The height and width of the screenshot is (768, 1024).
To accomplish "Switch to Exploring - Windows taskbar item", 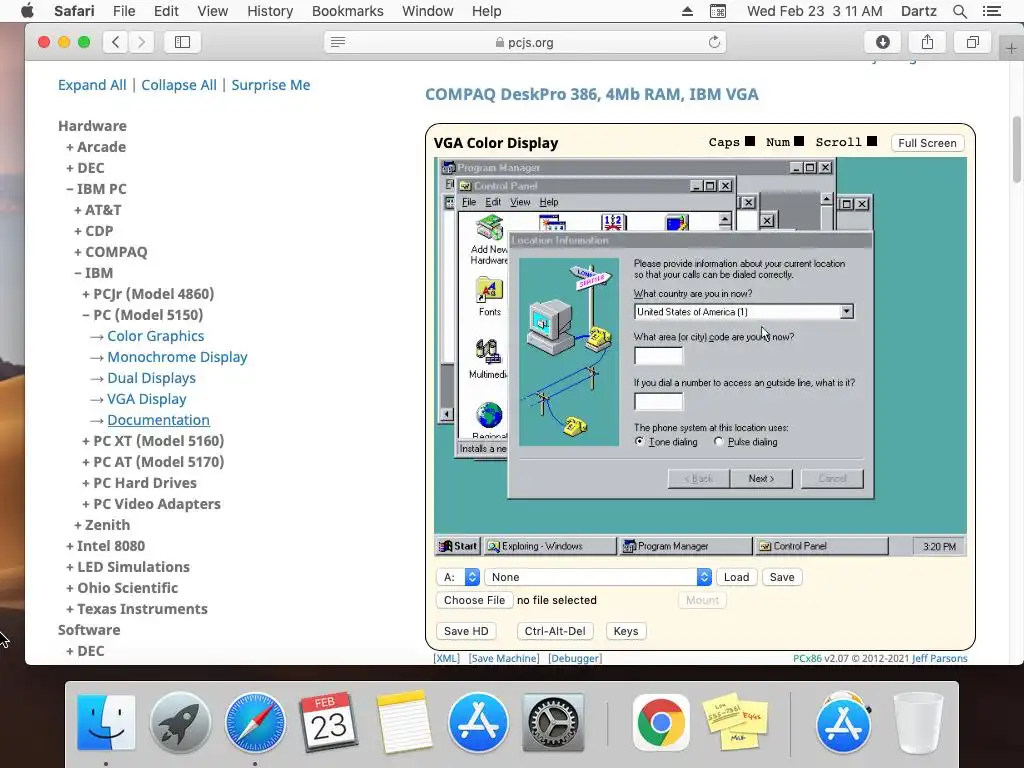I will click(x=550, y=546).
